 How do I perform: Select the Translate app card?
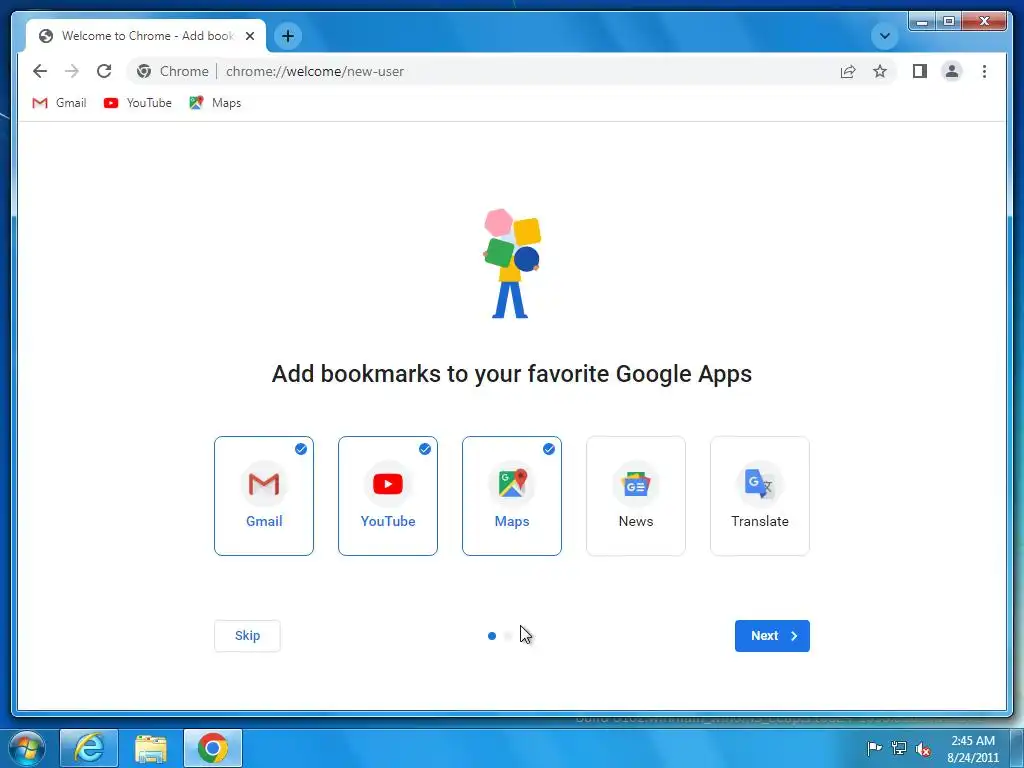pos(760,496)
